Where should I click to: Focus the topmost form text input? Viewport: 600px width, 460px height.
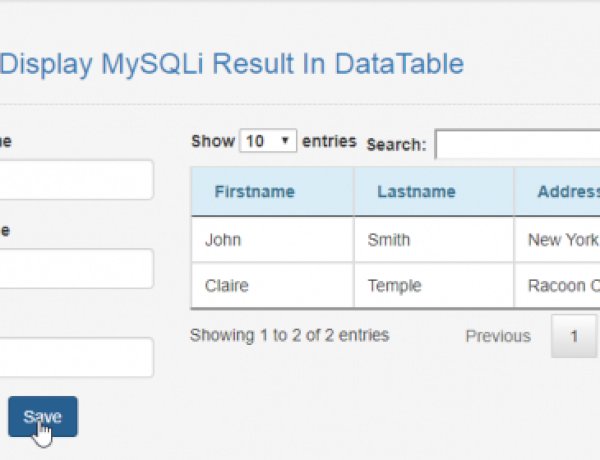[76, 180]
